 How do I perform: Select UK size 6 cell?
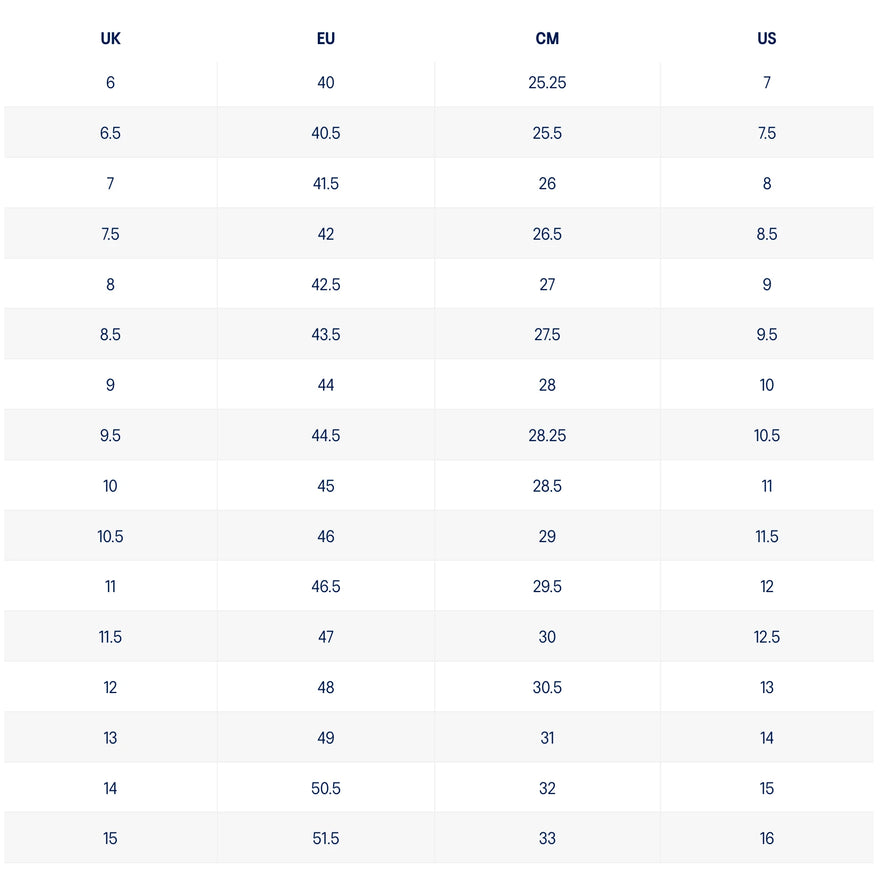click(110, 83)
